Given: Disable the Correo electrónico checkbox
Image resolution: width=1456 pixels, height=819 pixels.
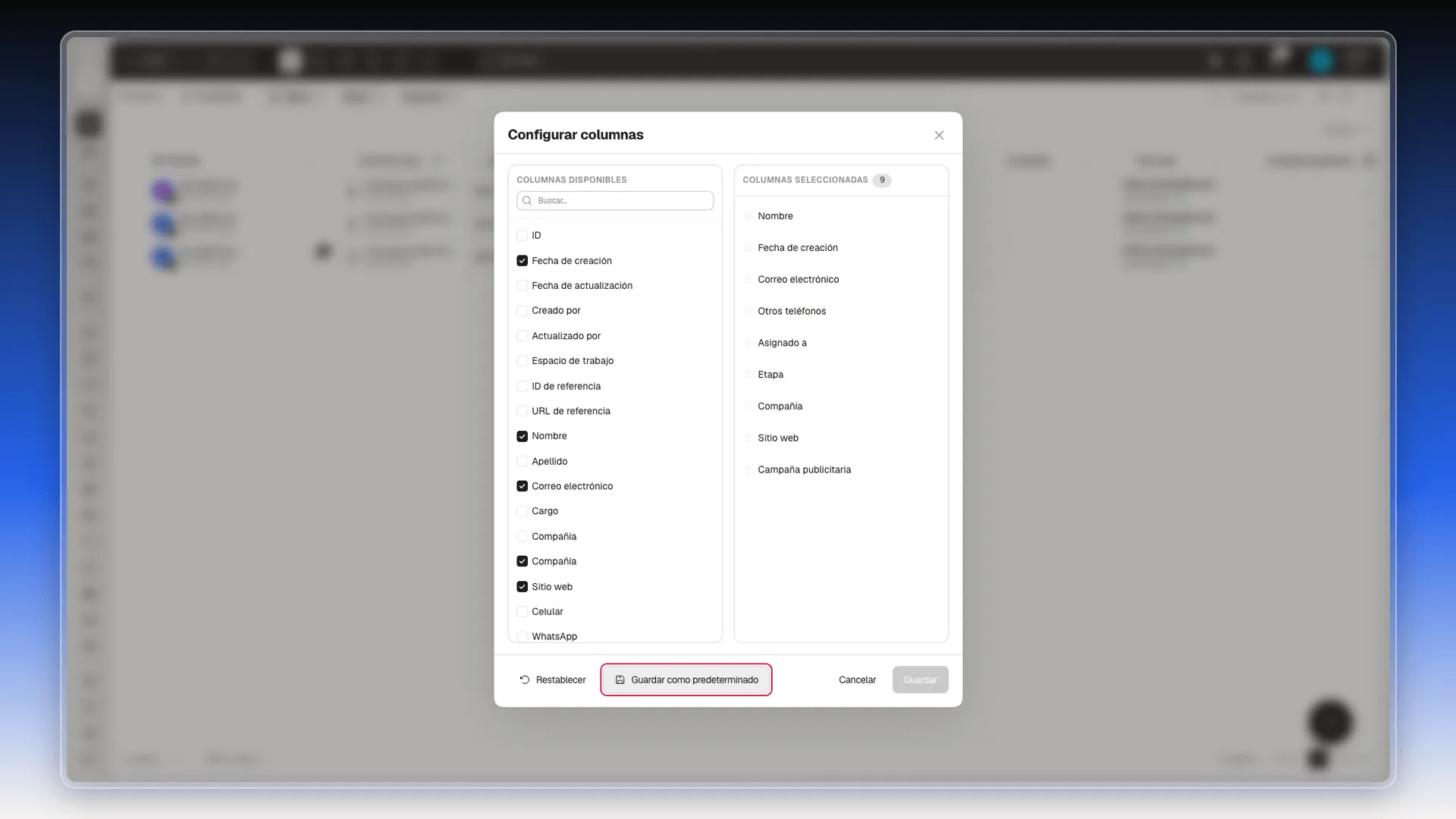Looking at the screenshot, I should coord(522,486).
